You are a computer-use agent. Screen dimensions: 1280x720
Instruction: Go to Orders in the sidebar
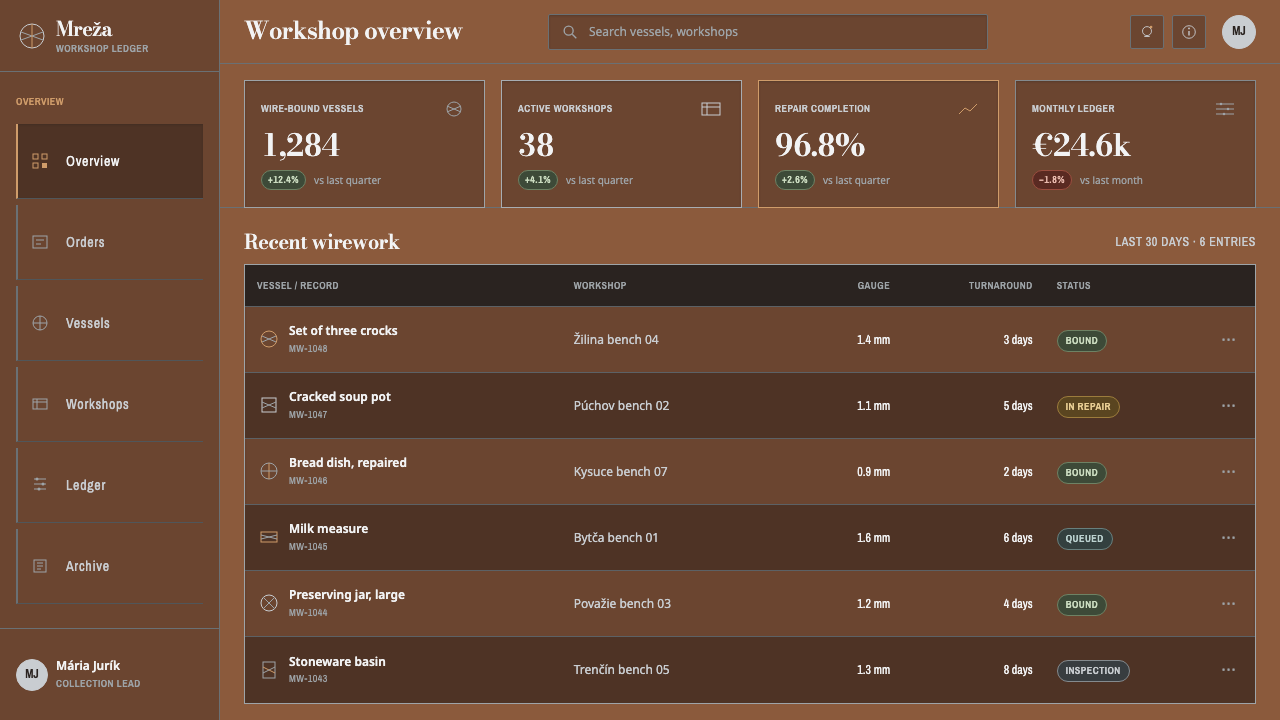coord(110,242)
